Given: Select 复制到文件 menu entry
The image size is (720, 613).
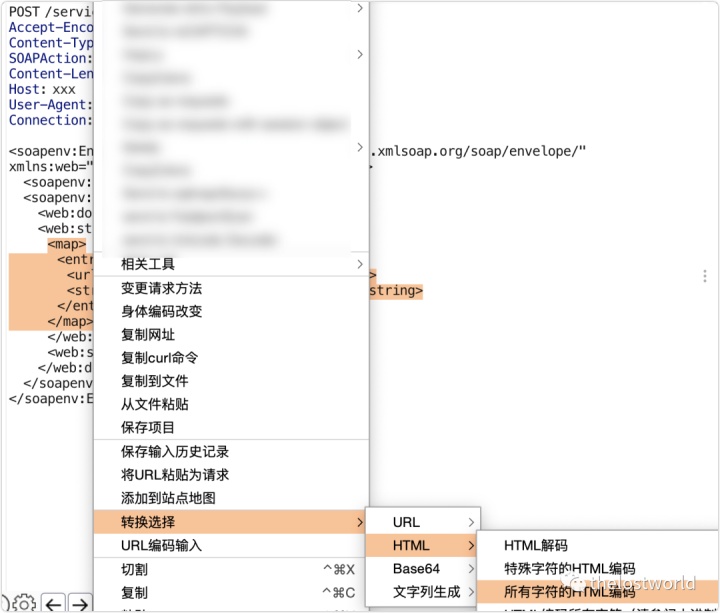Looking at the screenshot, I should click(x=231, y=381).
